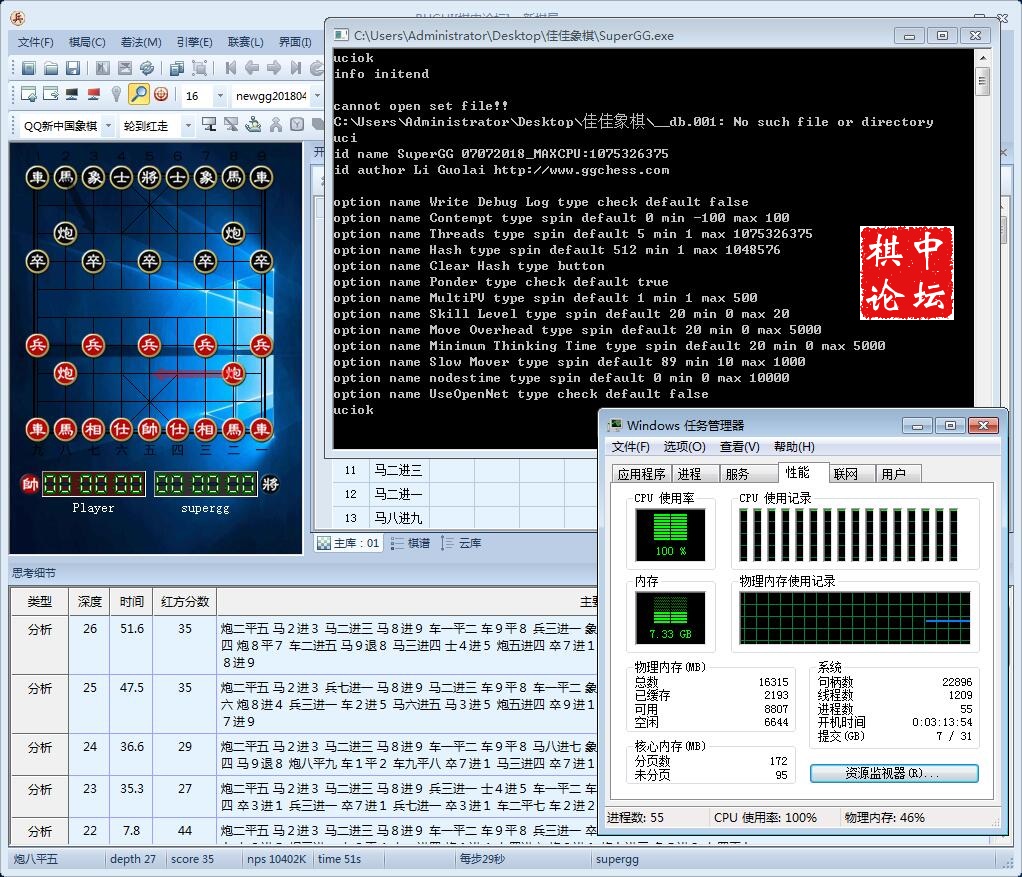
Task: Select the 主库 : 01 tab
Action: tap(349, 543)
